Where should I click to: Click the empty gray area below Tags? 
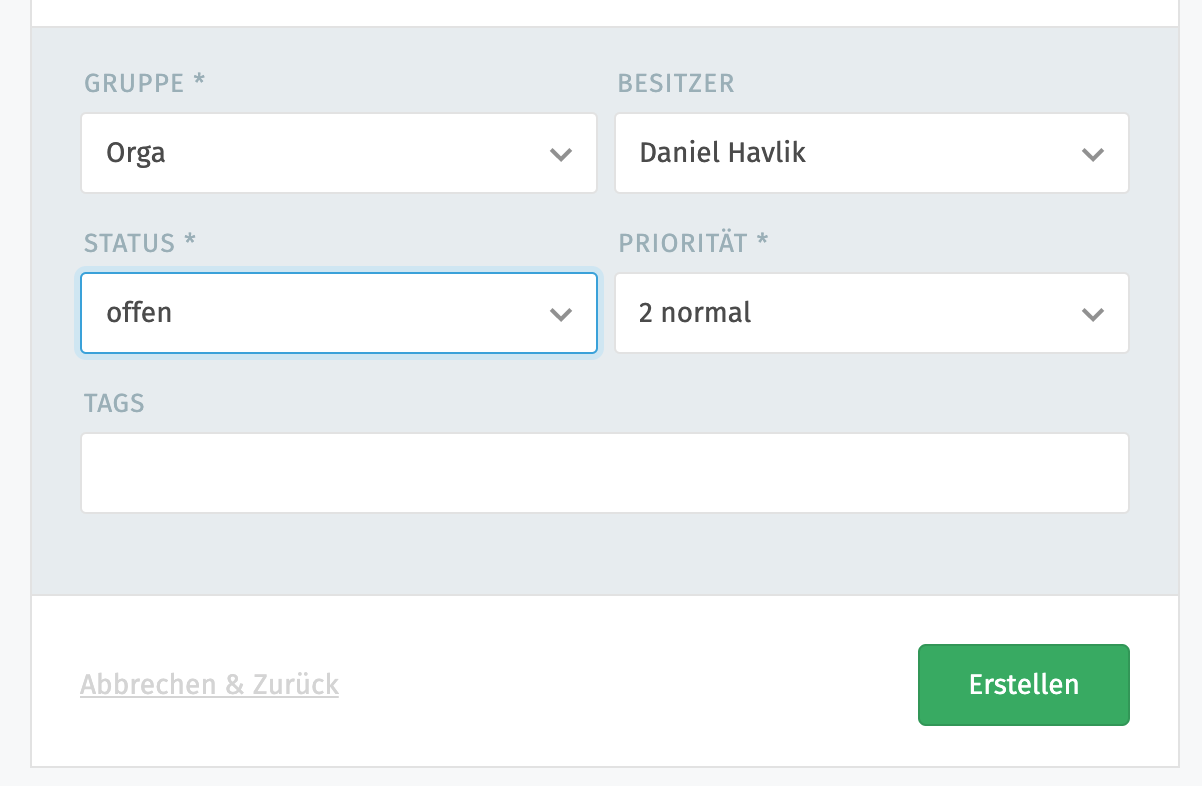click(604, 555)
